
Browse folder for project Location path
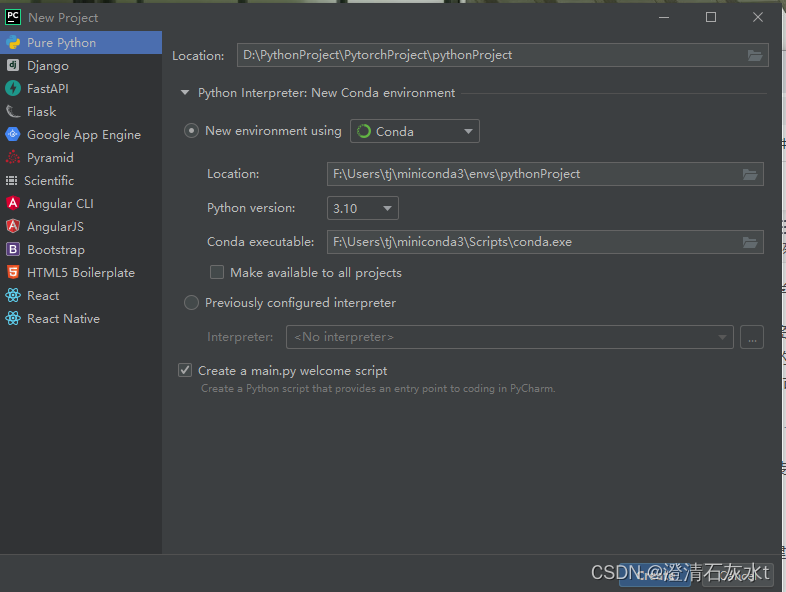coord(755,55)
